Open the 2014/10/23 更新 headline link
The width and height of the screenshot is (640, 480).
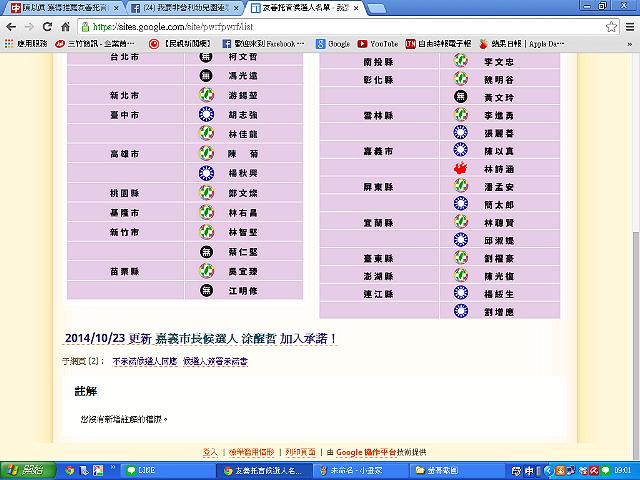201,339
